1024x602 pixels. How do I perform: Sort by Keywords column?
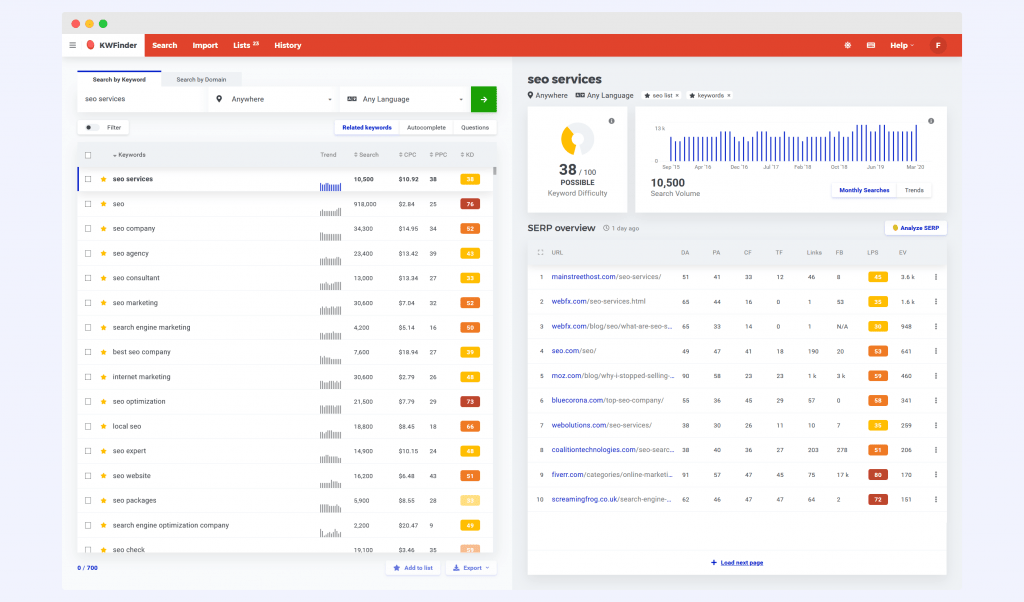pyautogui.click(x=129, y=155)
